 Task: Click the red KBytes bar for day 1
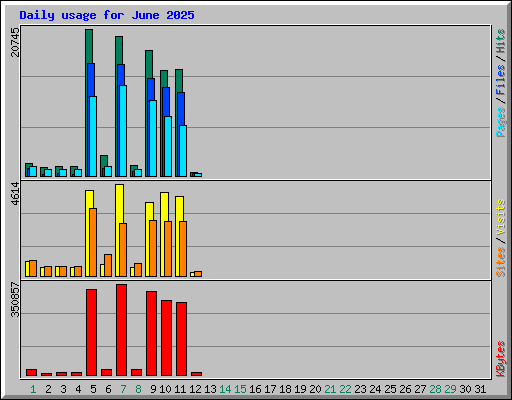[x=32, y=372]
